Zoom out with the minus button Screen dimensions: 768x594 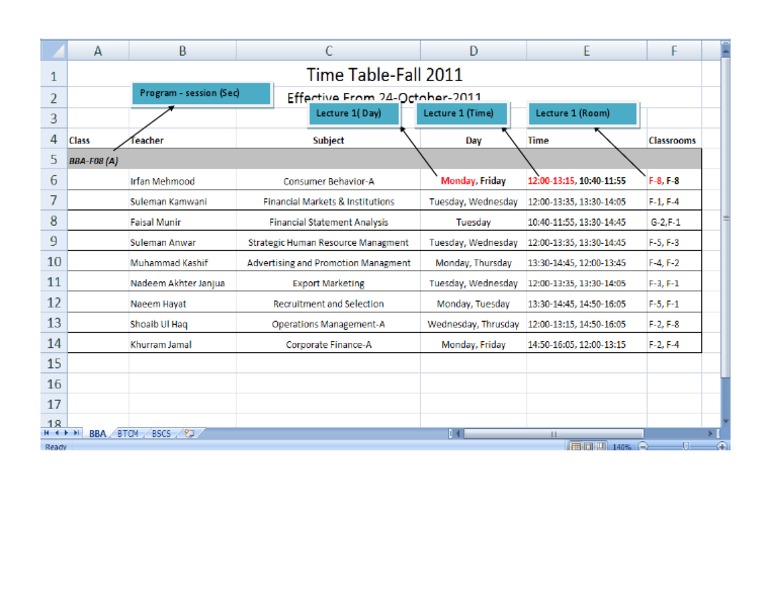coord(643,447)
